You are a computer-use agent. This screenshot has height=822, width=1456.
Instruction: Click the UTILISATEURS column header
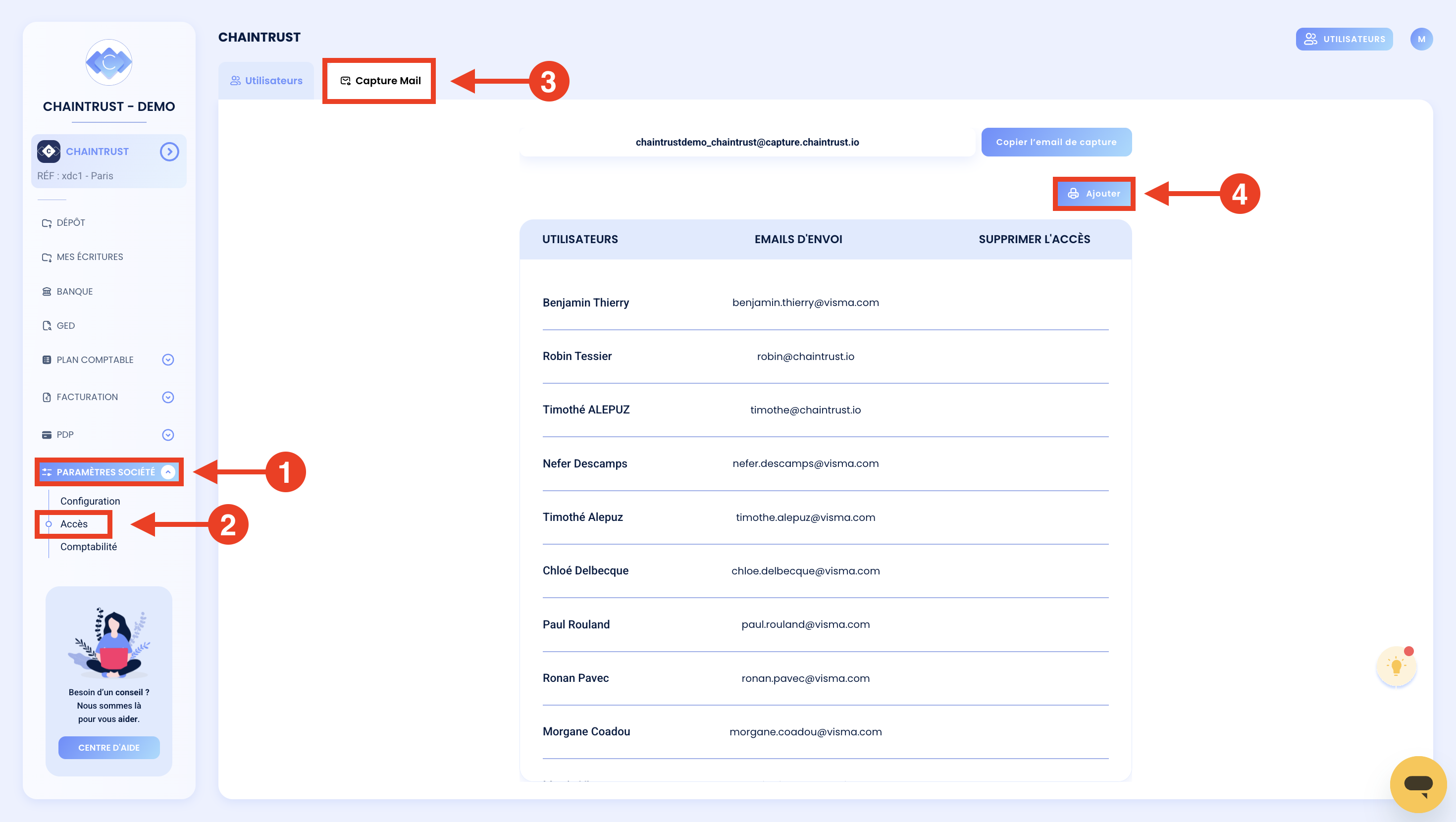pos(580,239)
